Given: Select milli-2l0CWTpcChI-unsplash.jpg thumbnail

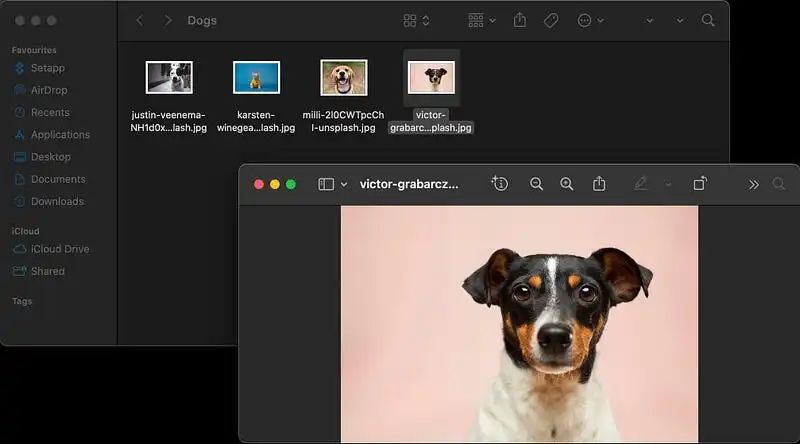Looking at the screenshot, I should pyautogui.click(x=343, y=78).
